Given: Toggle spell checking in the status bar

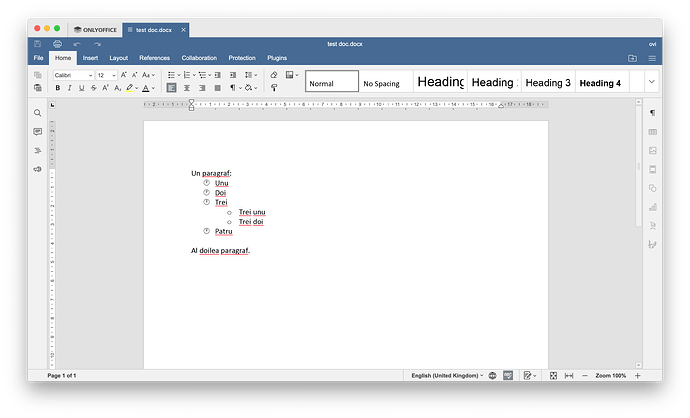Looking at the screenshot, I should (x=508, y=375).
